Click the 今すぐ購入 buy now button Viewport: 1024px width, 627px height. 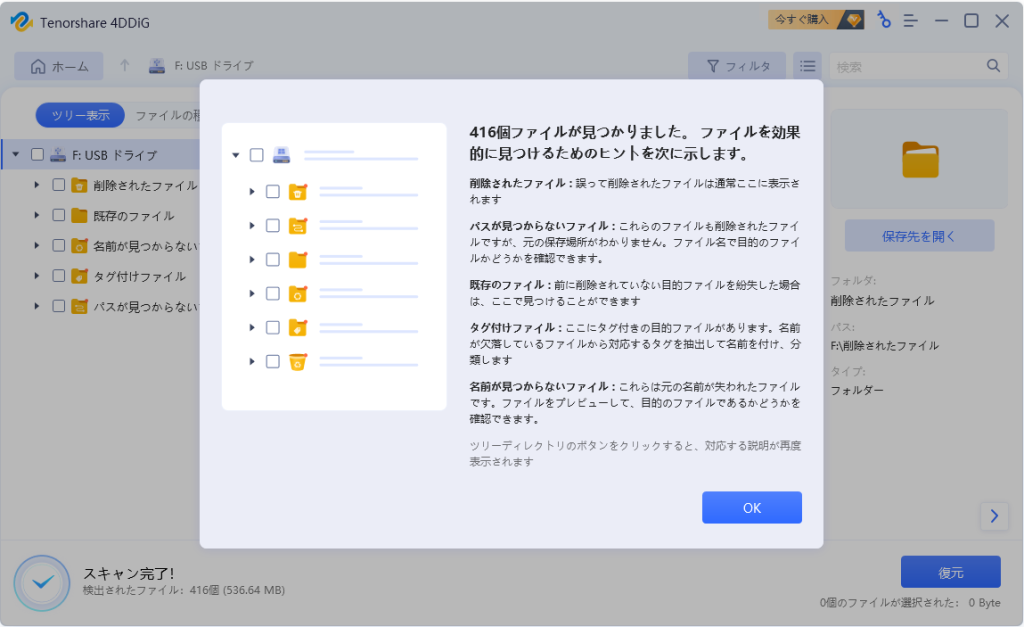pos(816,20)
